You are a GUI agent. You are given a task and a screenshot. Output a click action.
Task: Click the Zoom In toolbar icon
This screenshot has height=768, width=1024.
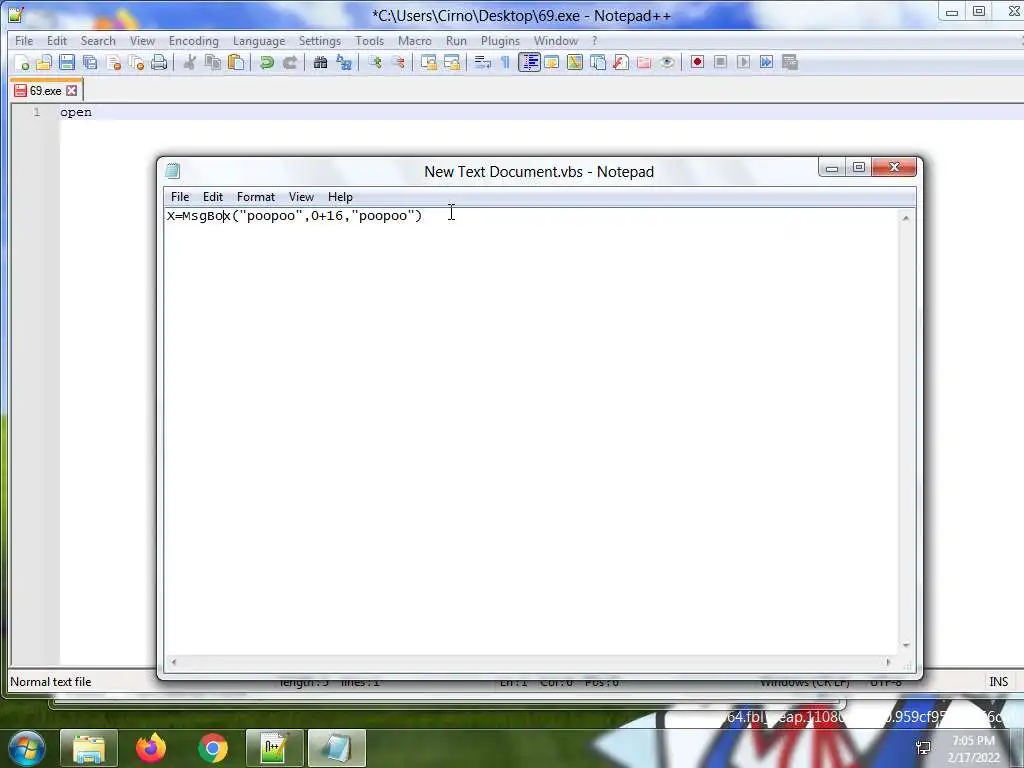374,63
